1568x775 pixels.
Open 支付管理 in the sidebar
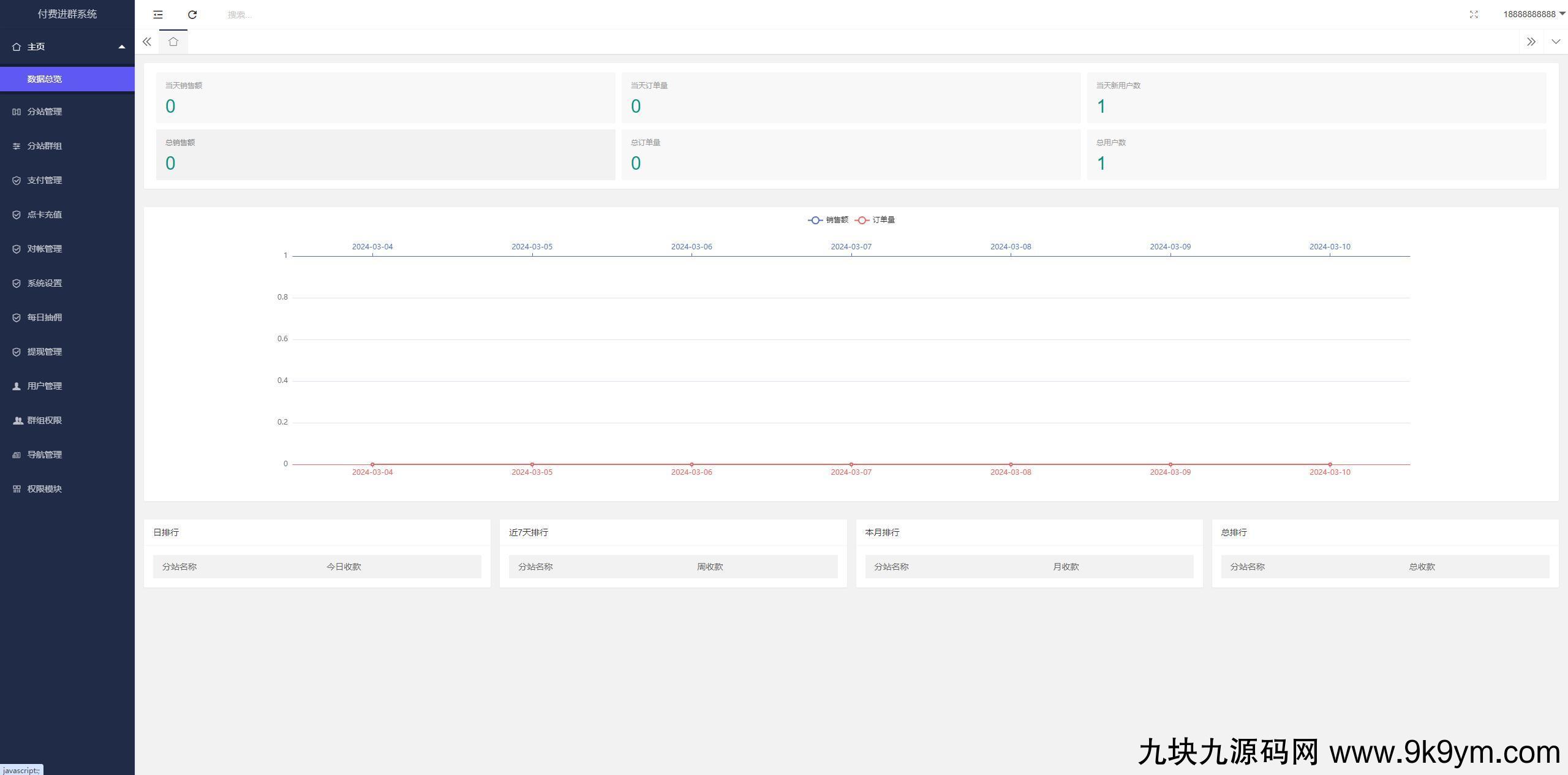tap(67, 180)
